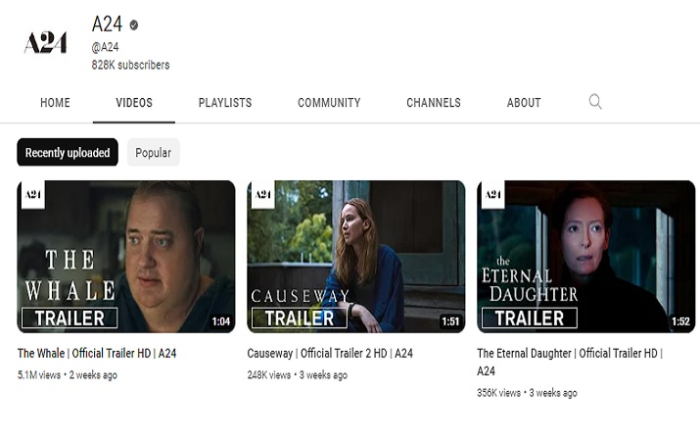Click the 1:52 duration badge on Eternal Daughter
The height and width of the screenshot is (441, 700).
[680, 321]
